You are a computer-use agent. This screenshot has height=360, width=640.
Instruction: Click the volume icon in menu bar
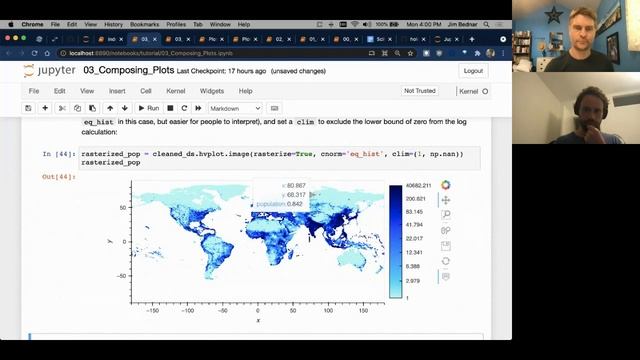click(x=367, y=24)
